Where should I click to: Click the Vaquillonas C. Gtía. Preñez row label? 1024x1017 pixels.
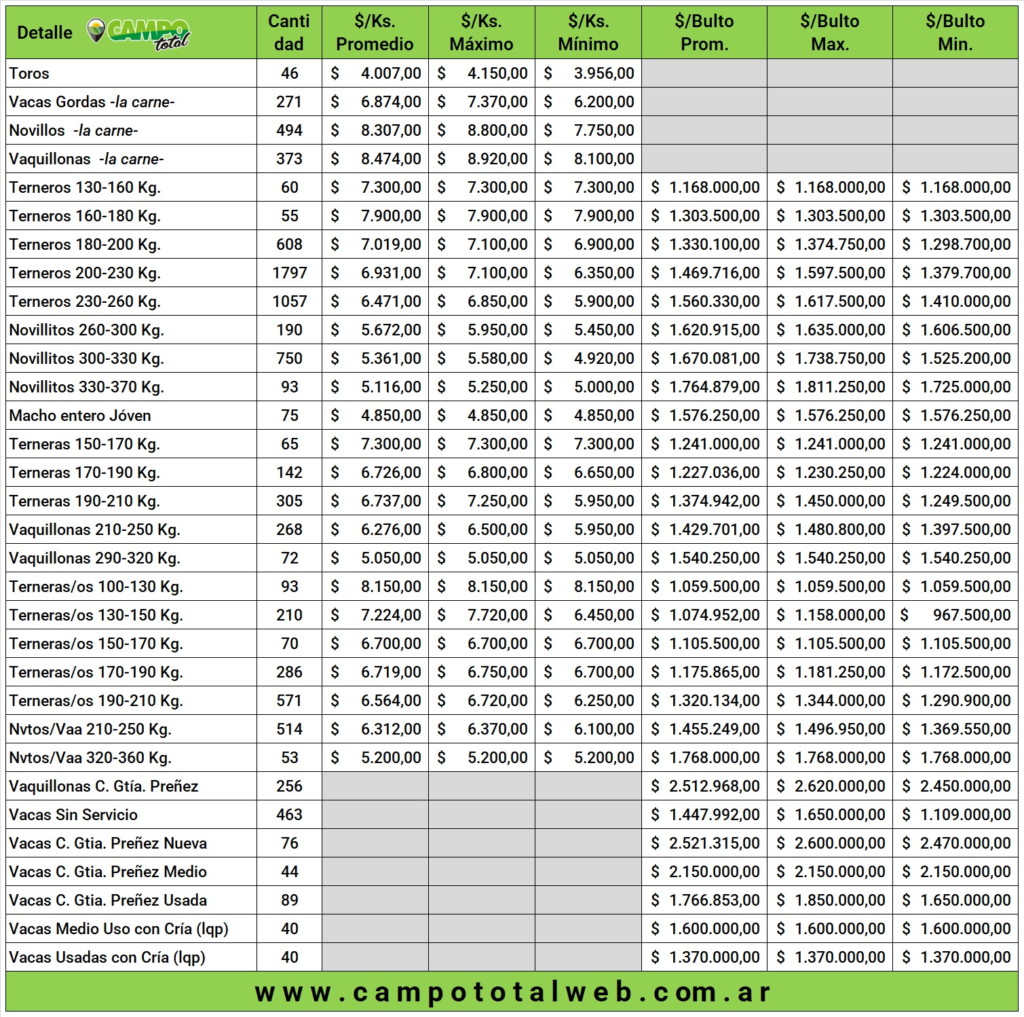(x=103, y=786)
